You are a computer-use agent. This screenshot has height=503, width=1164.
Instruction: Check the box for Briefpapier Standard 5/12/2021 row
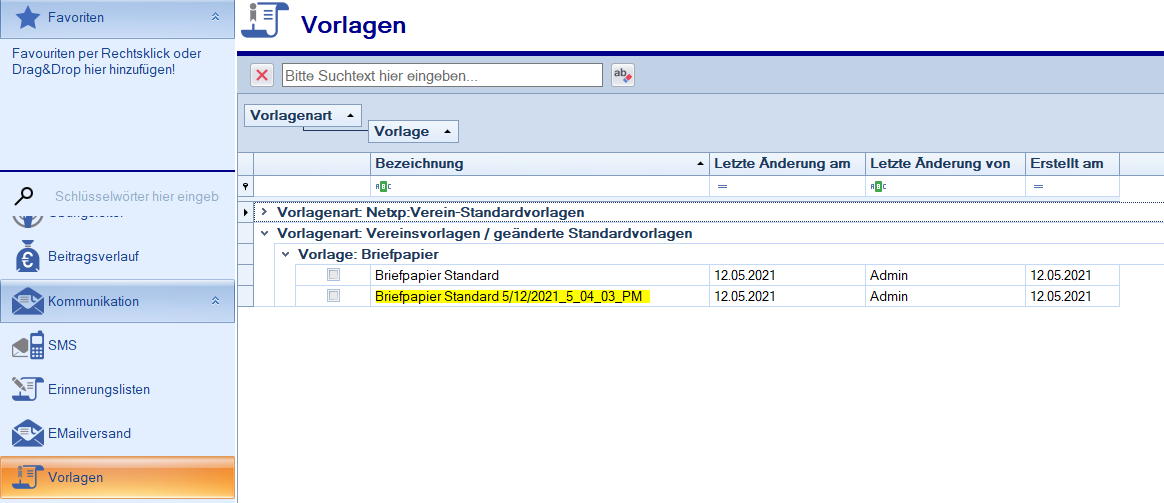(x=334, y=296)
